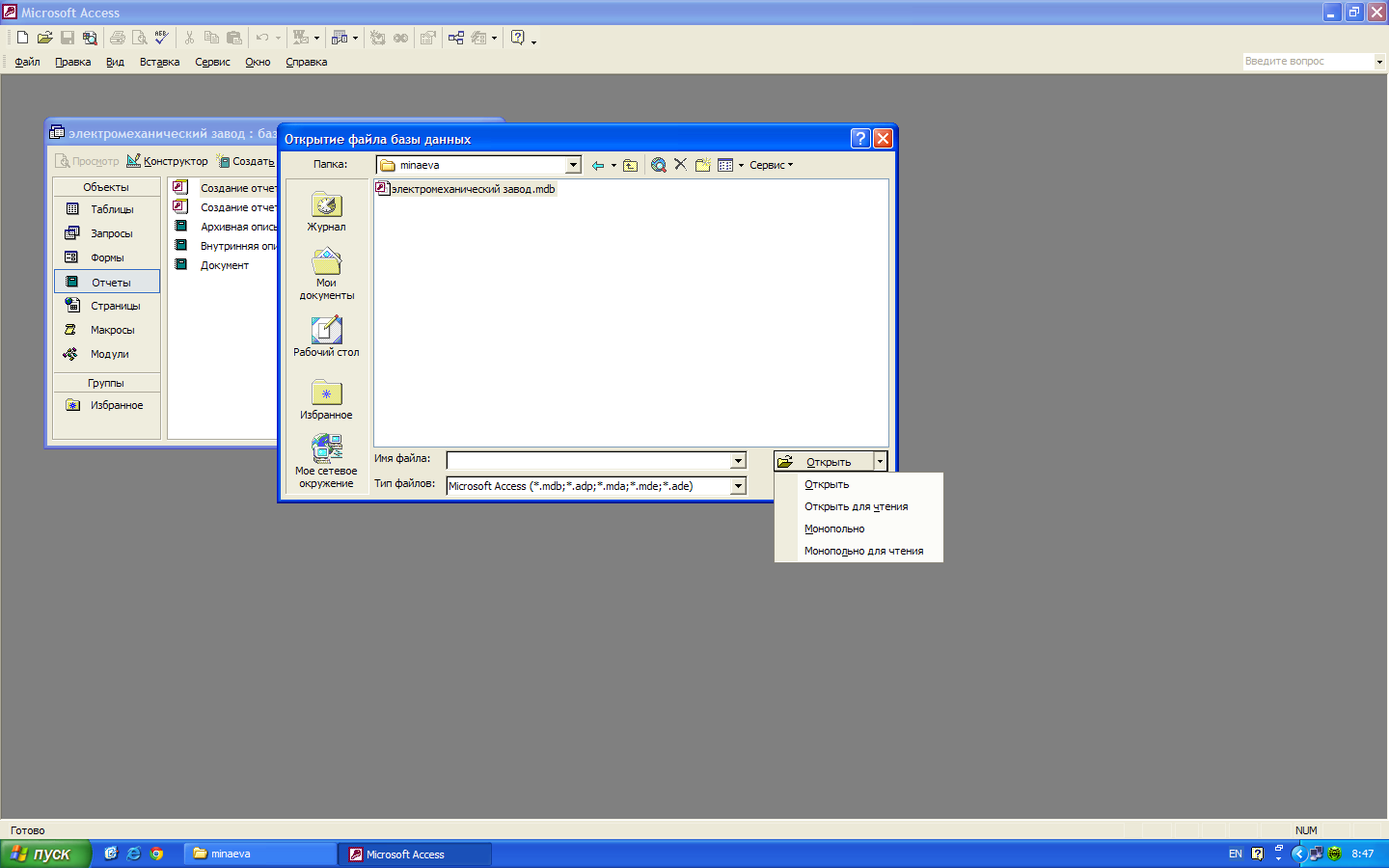Click the Открыть button dropdown arrow
1389x868 pixels.
[880, 462]
